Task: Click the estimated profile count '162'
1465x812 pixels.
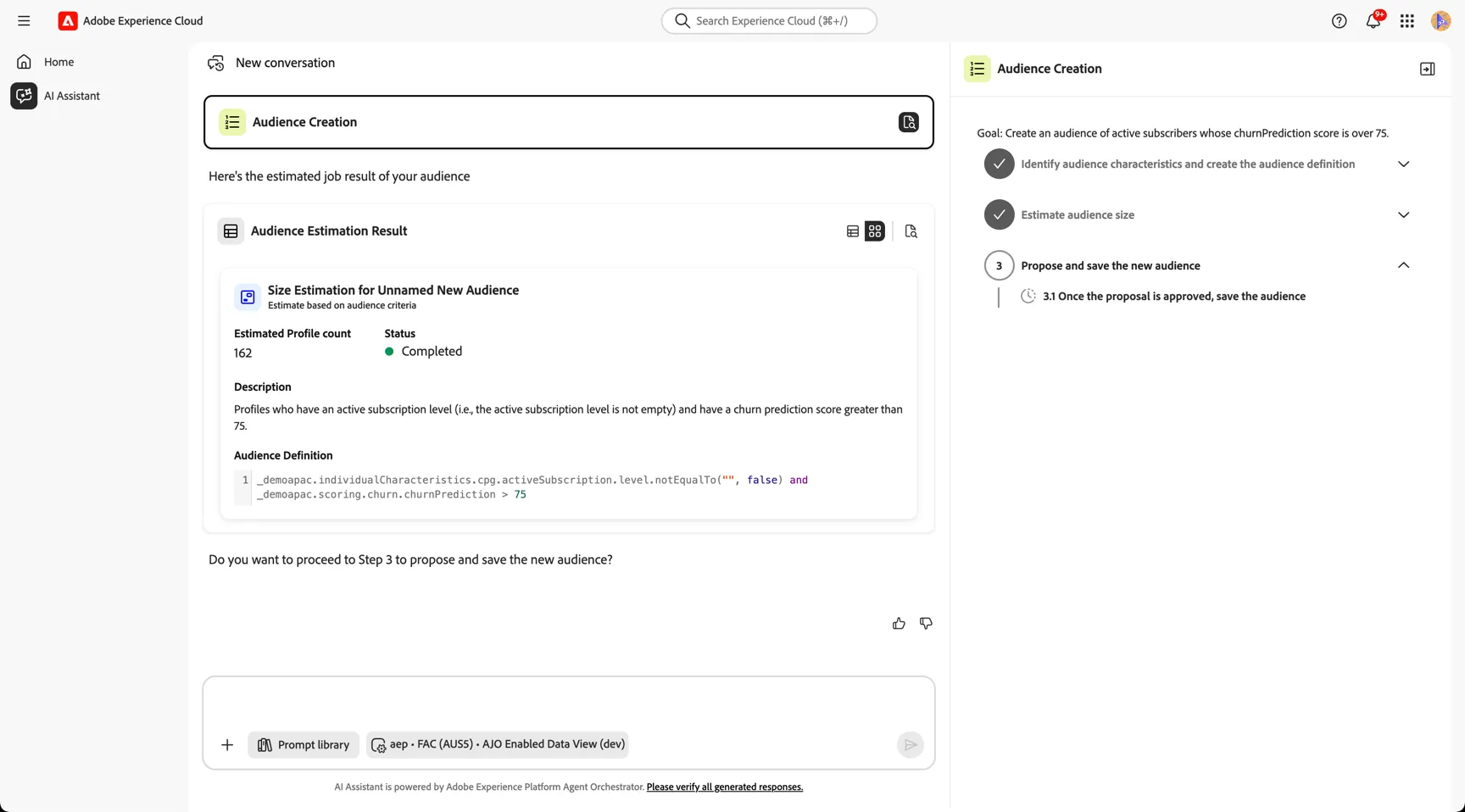Action: pos(243,353)
